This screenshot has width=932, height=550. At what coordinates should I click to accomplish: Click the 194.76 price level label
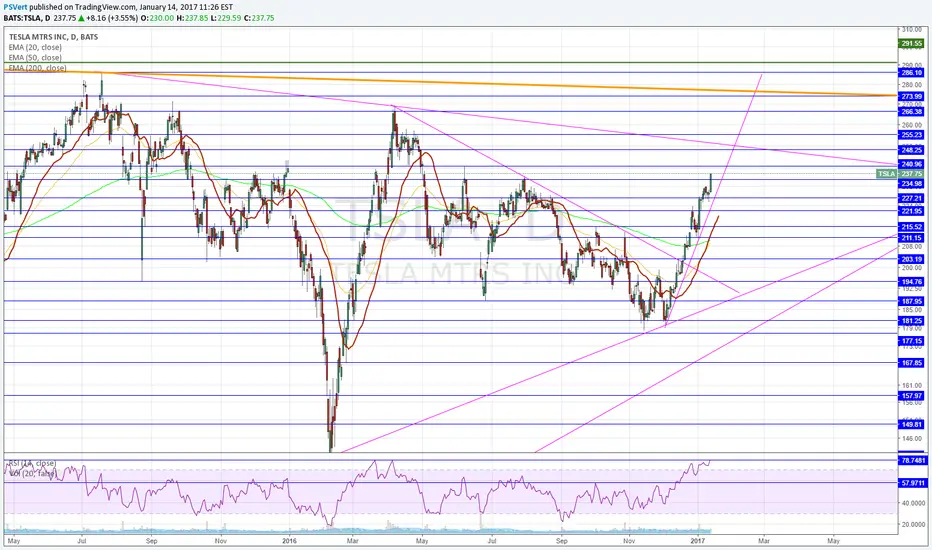coord(911,281)
